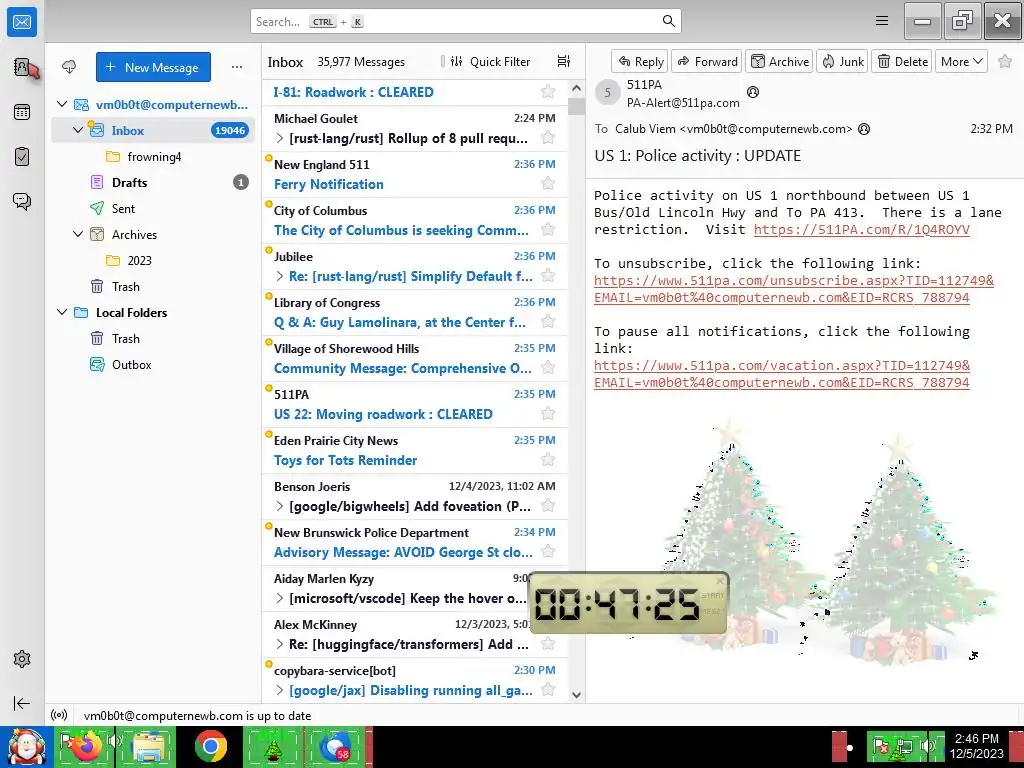Open the Tasks space

coord(22,157)
